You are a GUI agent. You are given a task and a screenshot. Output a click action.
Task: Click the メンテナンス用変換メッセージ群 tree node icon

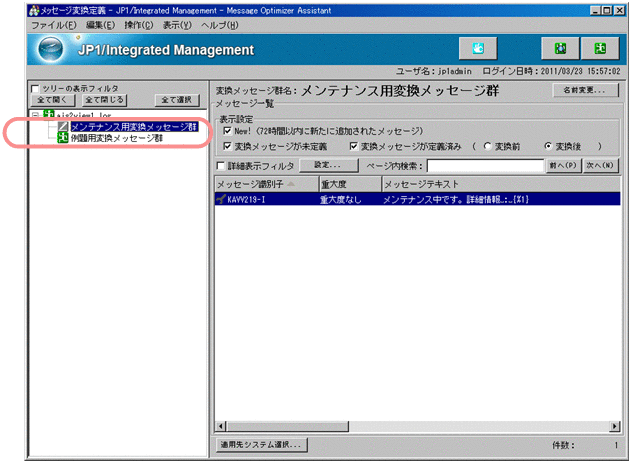point(63,127)
